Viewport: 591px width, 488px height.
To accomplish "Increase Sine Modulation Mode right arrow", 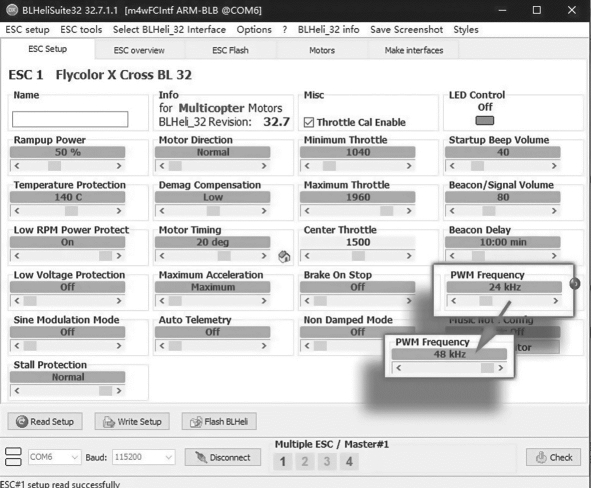I will 119,346.
